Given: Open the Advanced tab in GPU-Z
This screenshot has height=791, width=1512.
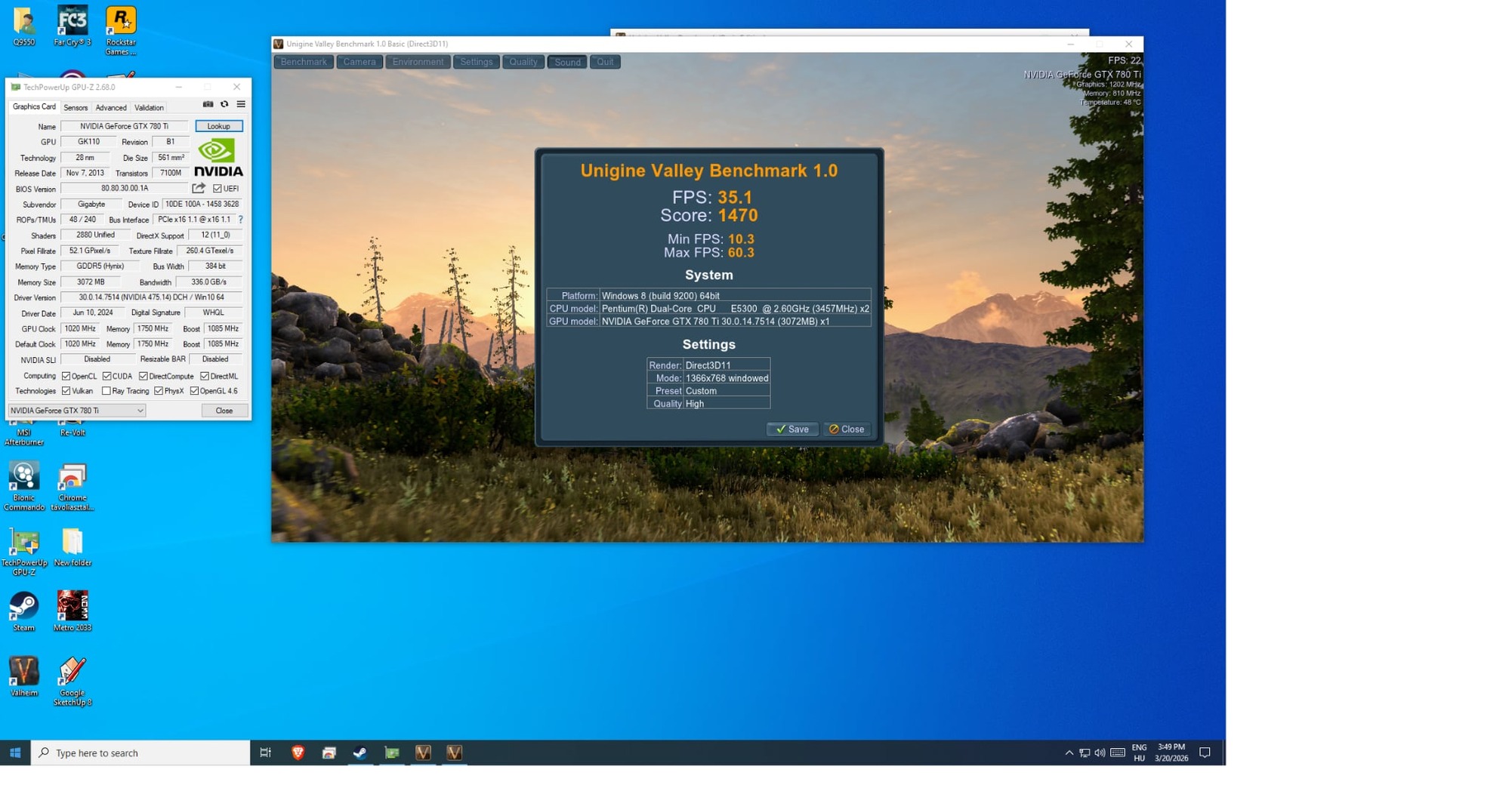Looking at the screenshot, I should tap(111, 108).
